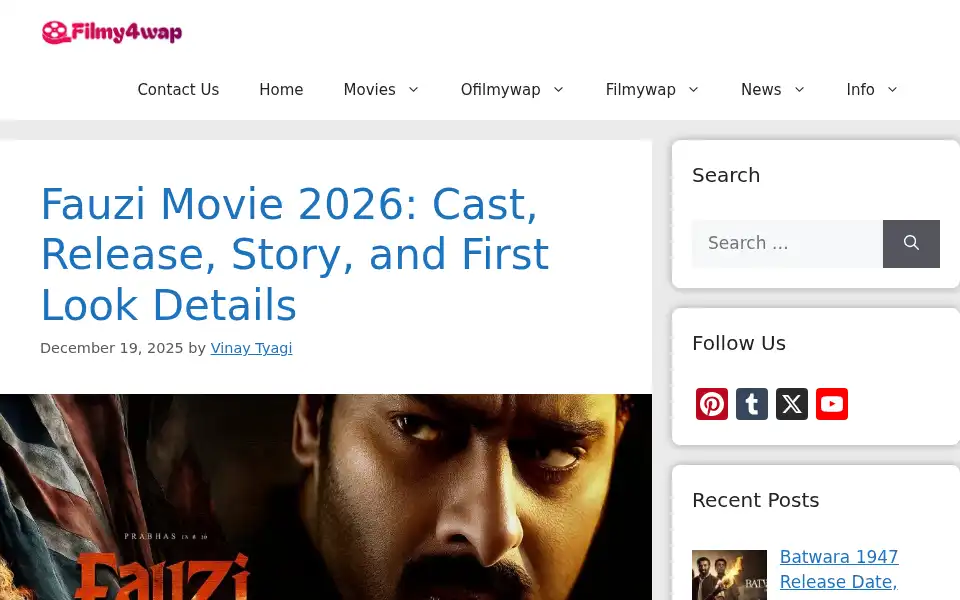Screen dimensions: 960x600
Task: Open the Filmywap menu item
Action: (640, 90)
